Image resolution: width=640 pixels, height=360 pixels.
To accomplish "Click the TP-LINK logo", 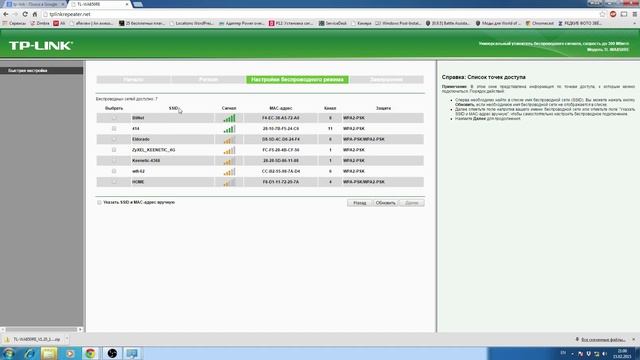I will pyautogui.click(x=41, y=45).
